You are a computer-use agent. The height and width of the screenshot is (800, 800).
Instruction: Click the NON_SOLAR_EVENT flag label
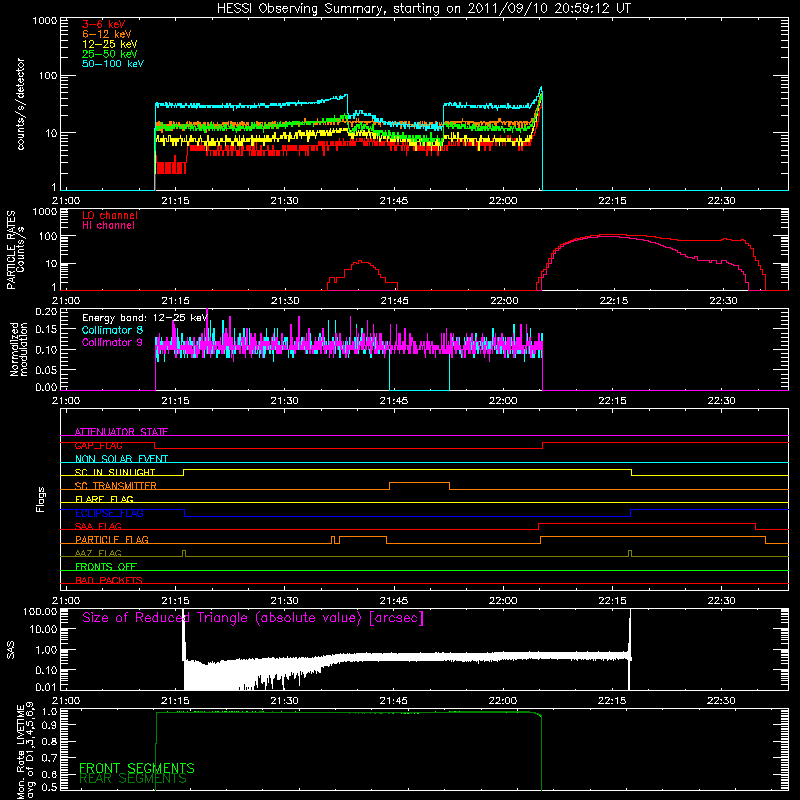121,459
